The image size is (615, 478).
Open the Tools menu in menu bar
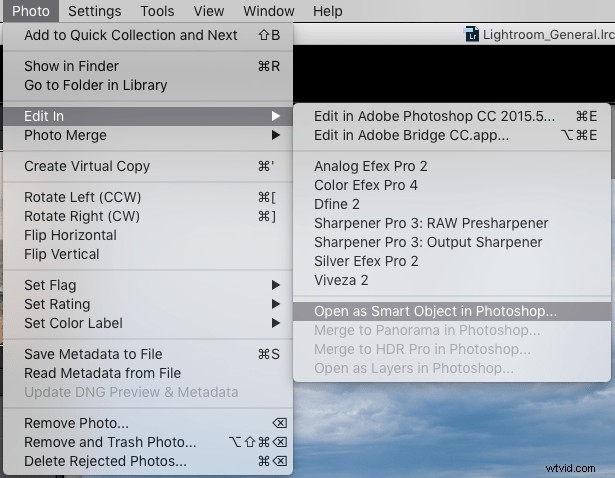pos(157,11)
